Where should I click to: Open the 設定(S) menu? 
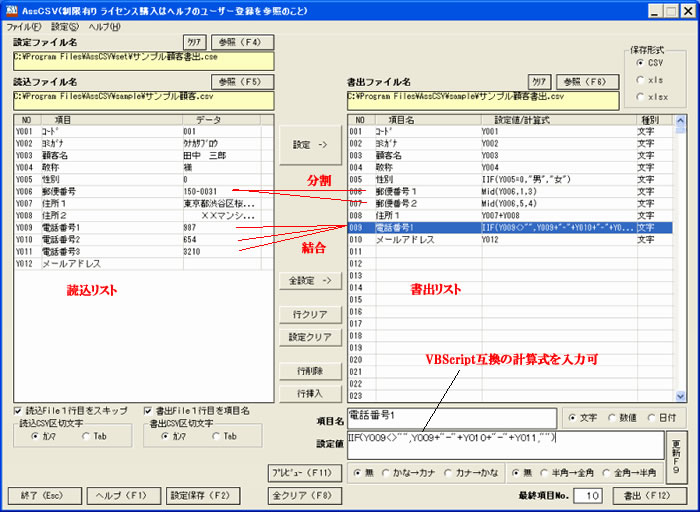click(x=65, y=26)
